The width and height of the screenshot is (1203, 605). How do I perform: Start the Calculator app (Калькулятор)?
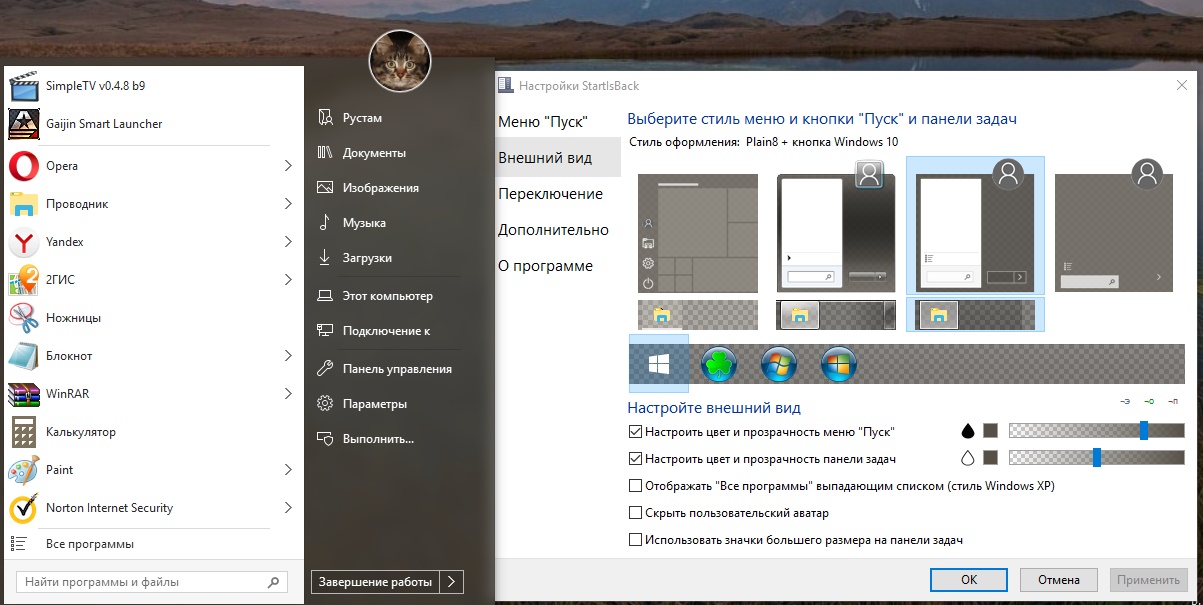pyautogui.click(x=80, y=432)
